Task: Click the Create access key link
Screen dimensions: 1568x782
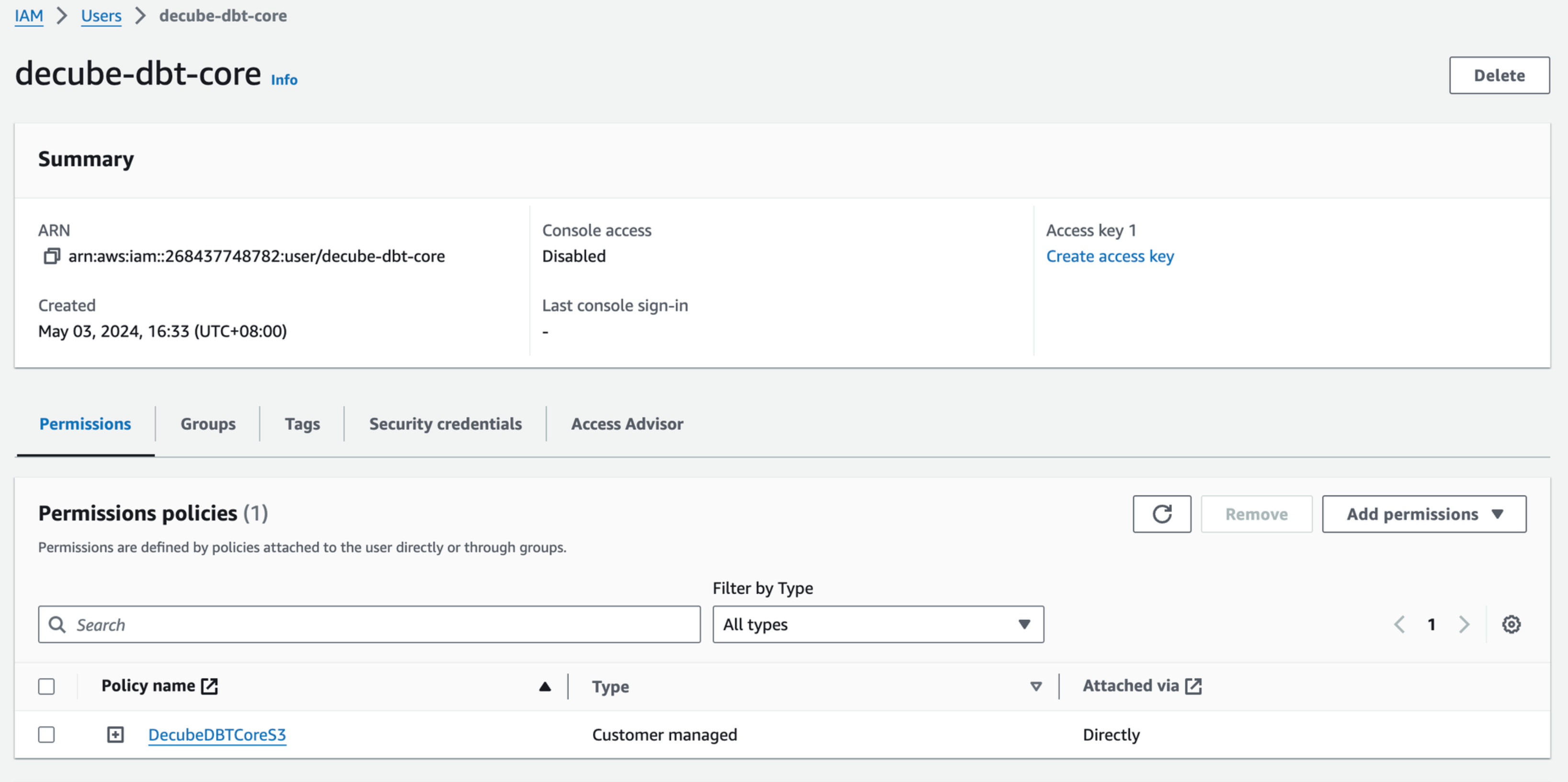Action: [1109, 256]
